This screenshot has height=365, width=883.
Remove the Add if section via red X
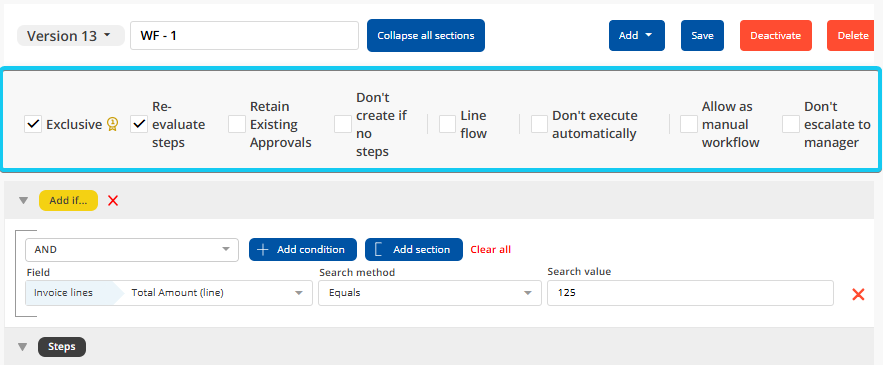point(113,201)
